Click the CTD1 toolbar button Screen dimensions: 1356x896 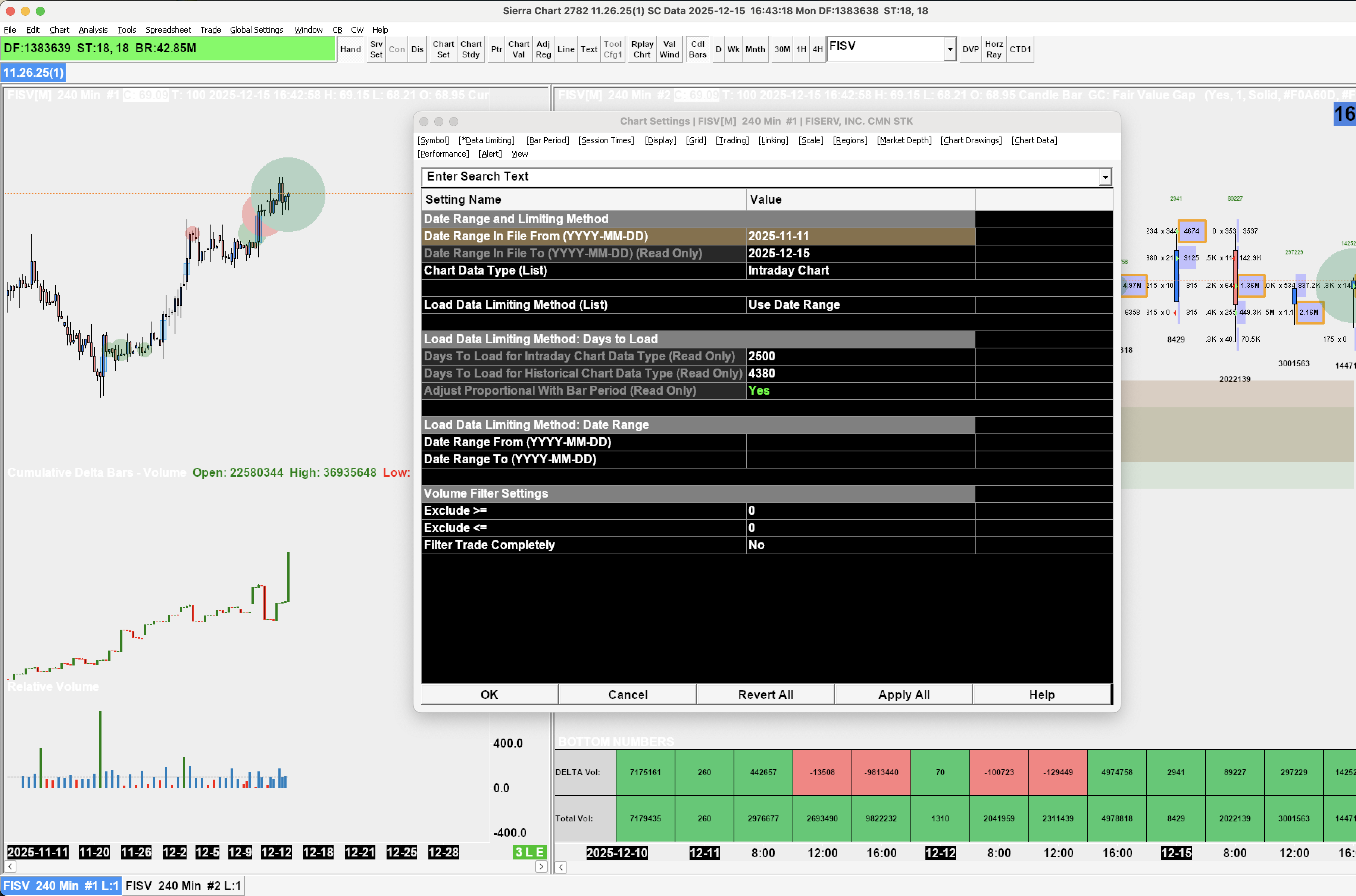coord(1021,49)
